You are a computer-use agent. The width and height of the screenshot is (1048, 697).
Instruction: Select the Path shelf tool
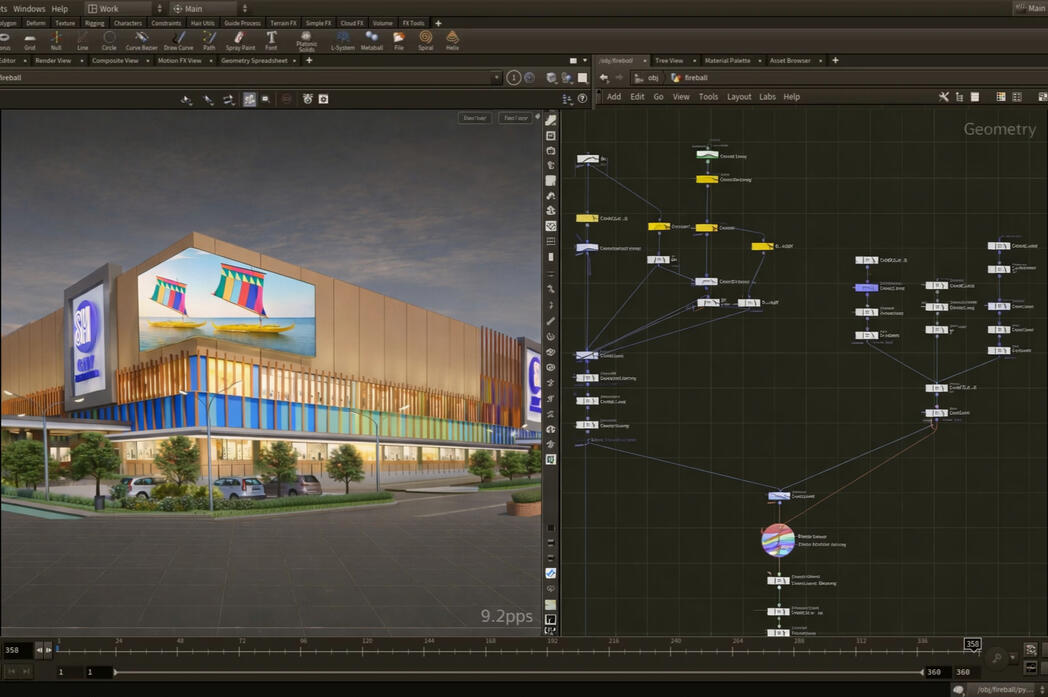pos(209,41)
